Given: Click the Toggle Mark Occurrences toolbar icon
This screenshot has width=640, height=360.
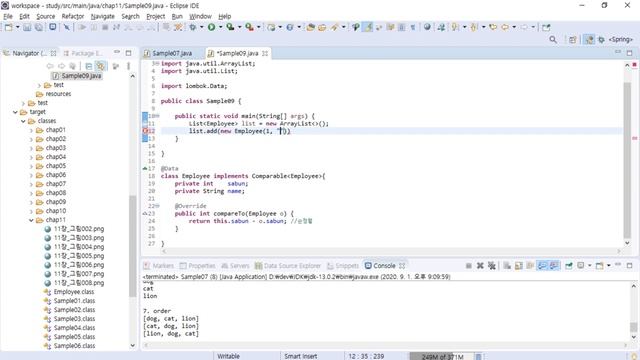Looking at the screenshot, I should coord(368,27).
